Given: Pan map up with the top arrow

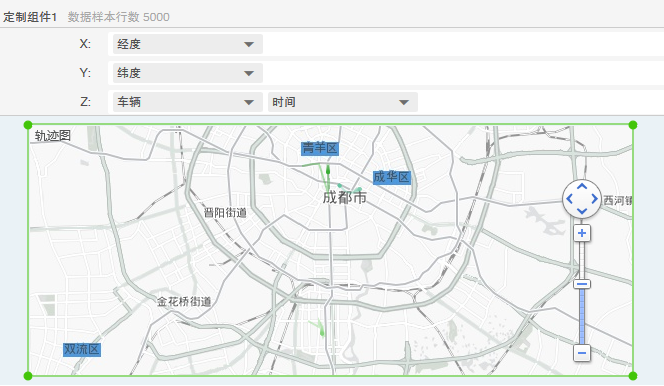Looking at the screenshot, I should point(582,187).
